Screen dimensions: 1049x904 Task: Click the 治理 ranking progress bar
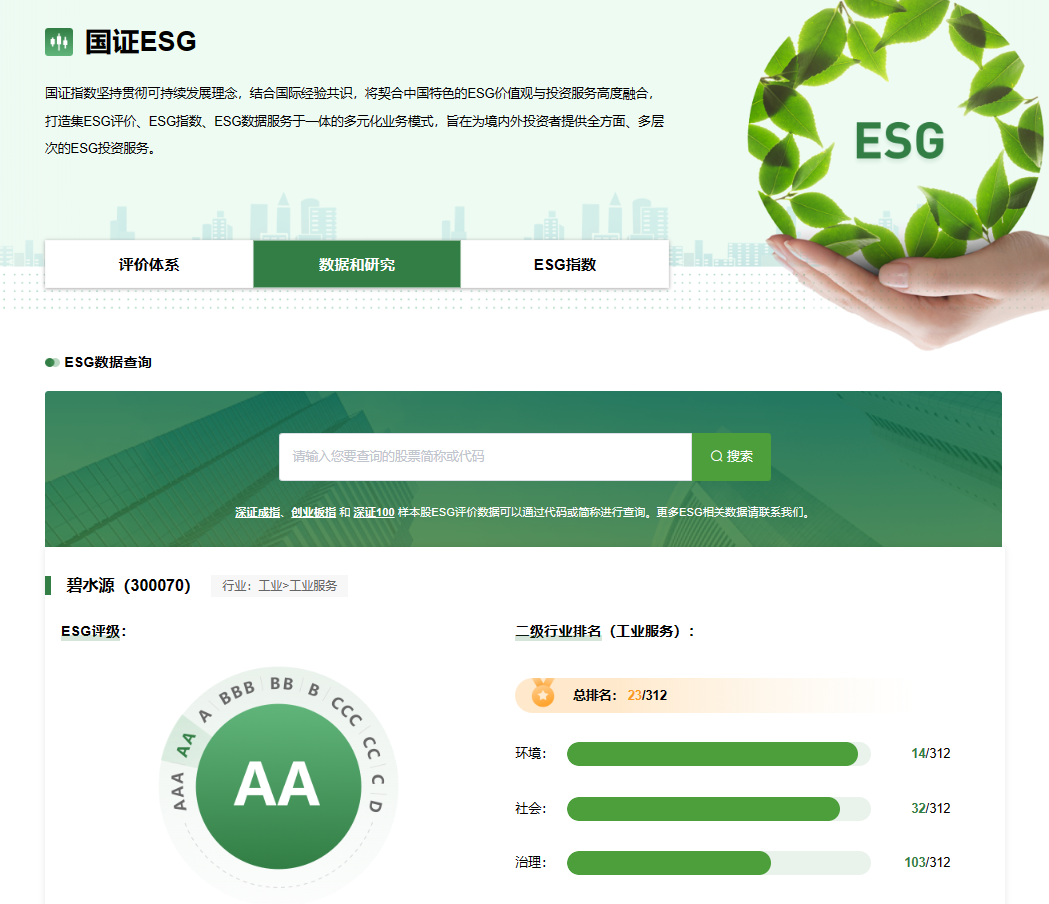(719, 863)
